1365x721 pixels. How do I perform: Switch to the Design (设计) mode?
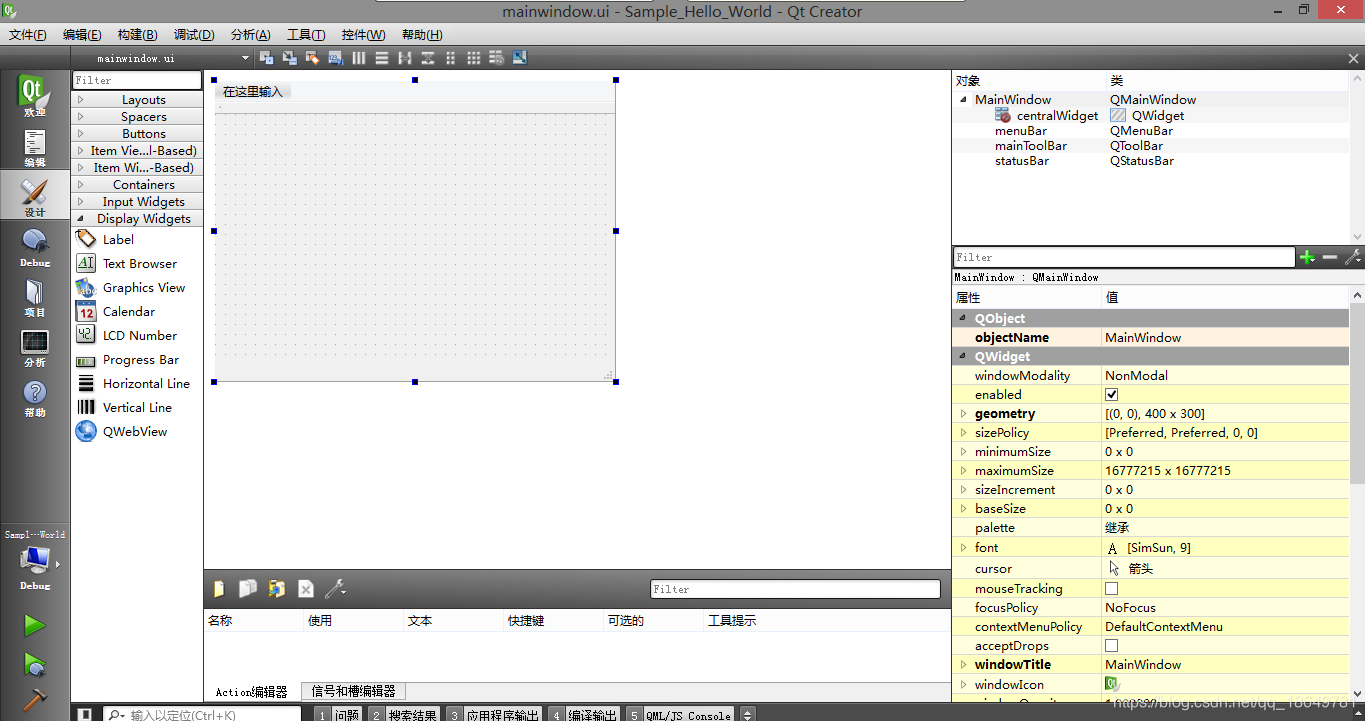(x=35, y=196)
